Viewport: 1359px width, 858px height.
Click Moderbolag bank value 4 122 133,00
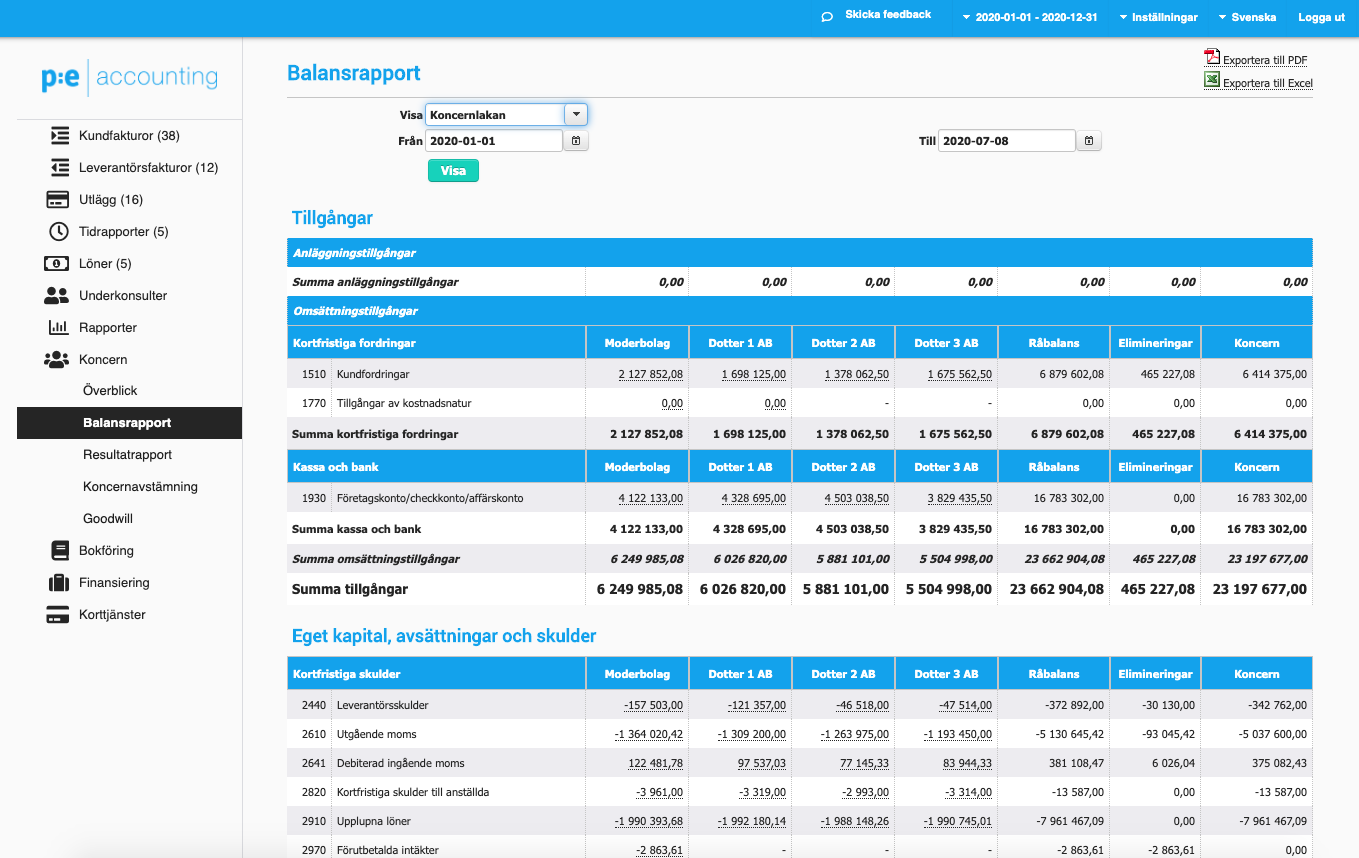650,498
